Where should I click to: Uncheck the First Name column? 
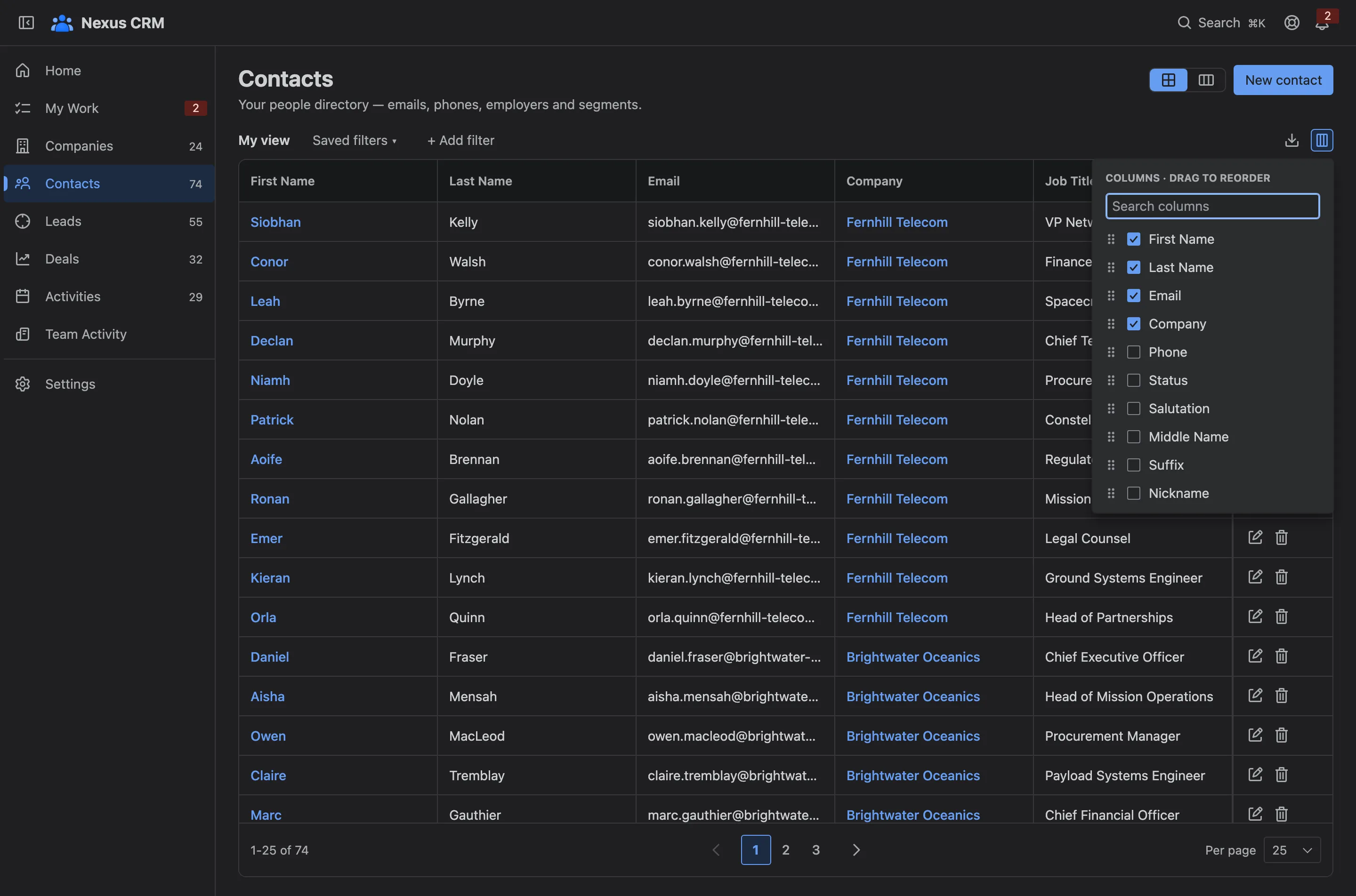coord(1134,239)
